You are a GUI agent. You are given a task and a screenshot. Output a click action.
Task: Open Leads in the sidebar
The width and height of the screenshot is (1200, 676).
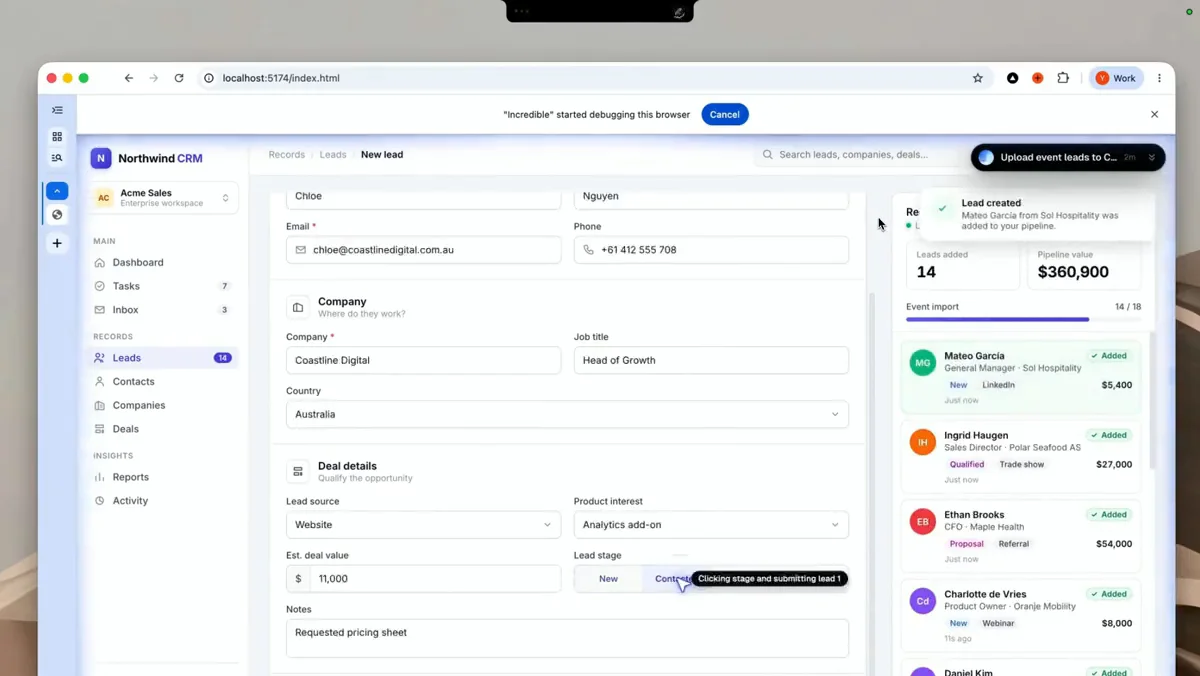pos(164,358)
